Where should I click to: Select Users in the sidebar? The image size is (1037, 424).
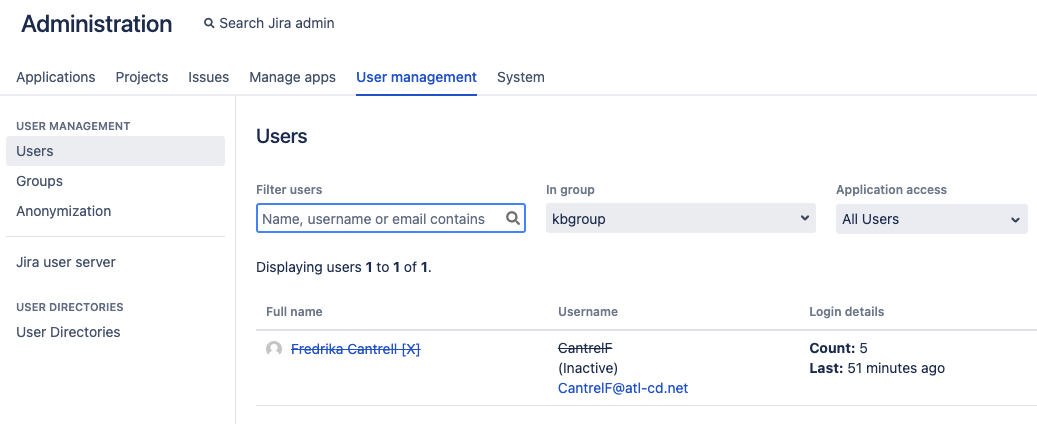tap(35, 151)
